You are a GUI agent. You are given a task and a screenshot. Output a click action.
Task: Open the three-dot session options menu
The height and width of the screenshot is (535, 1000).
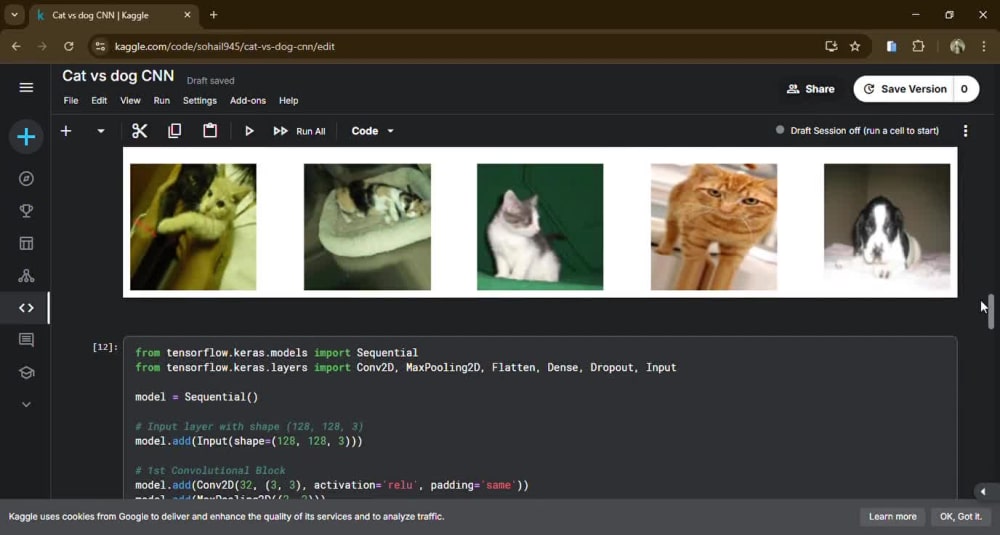(966, 131)
